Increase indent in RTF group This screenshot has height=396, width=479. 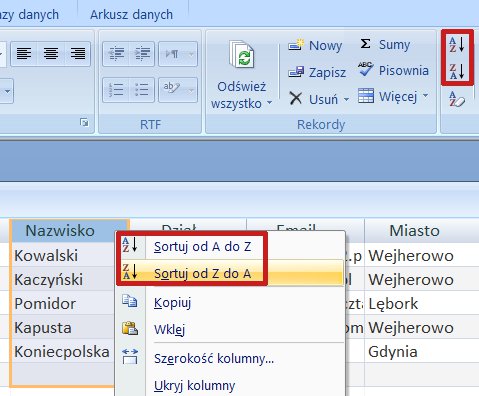tap(142, 54)
